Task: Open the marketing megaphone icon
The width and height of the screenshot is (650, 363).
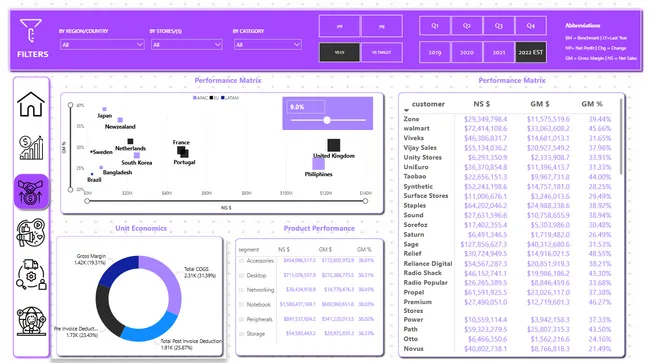Action: click(x=31, y=232)
